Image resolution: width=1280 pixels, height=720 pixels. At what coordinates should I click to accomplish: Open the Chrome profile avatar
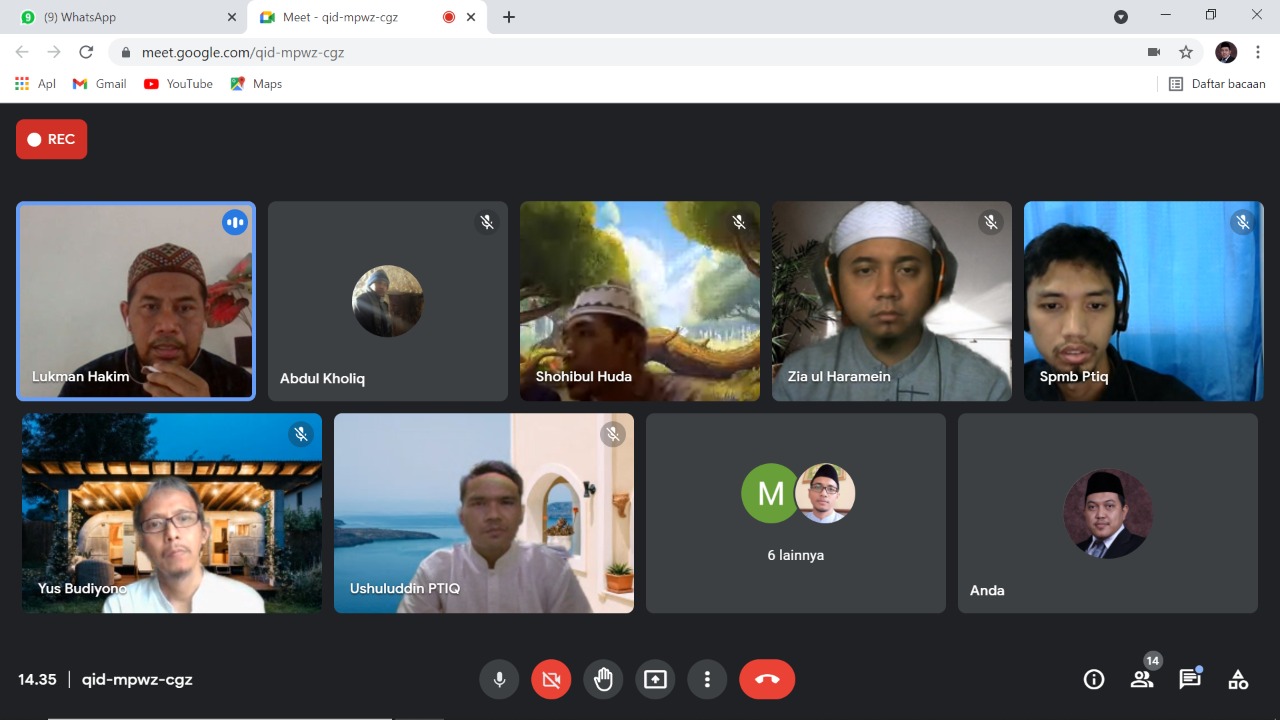pos(1226,52)
